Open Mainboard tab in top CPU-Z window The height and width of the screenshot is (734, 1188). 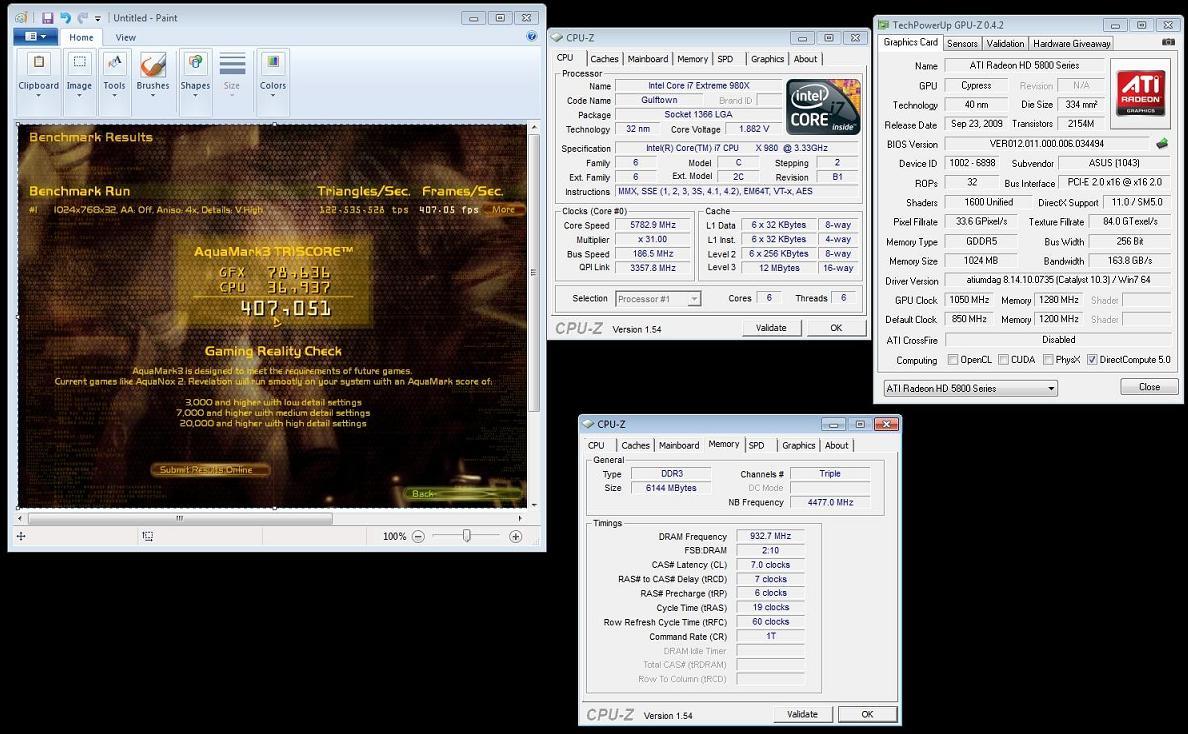tap(648, 59)
